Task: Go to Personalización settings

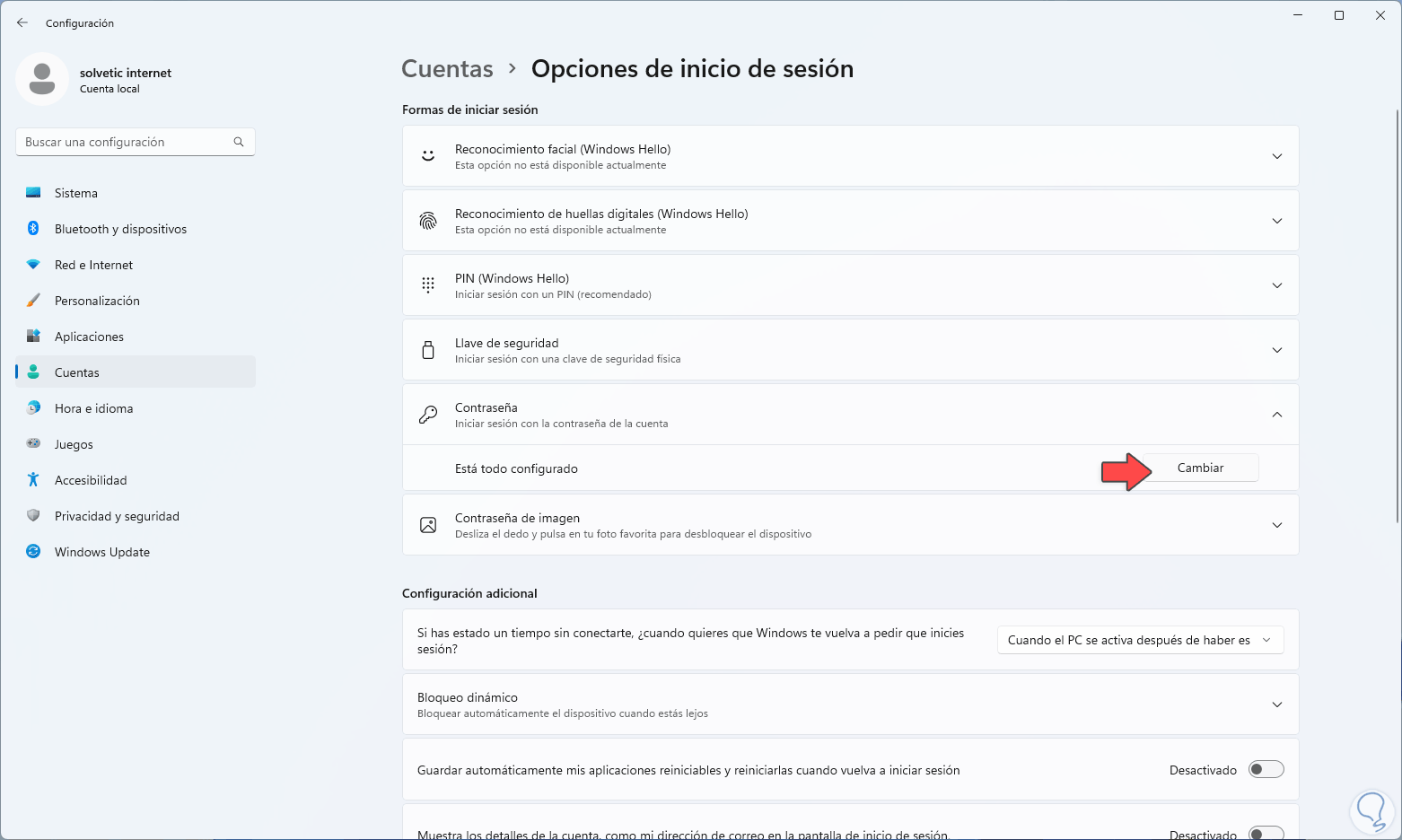Action: pos(97,301)
